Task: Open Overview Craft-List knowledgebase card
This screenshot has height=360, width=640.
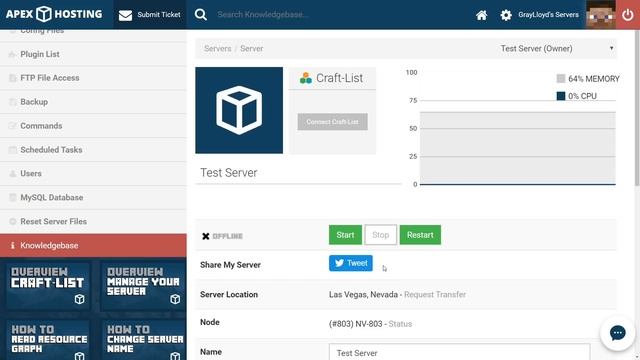Action: pos(48,287)
